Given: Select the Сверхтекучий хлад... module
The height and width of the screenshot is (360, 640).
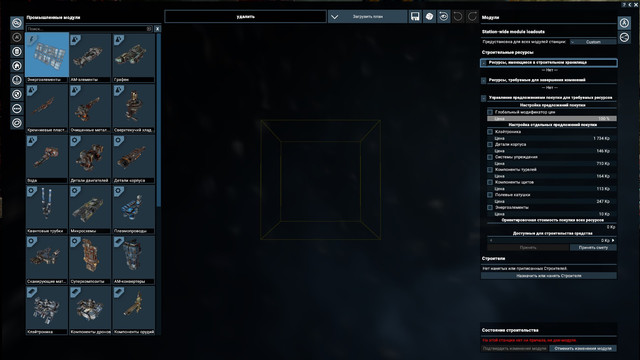Looking at the screenshot, I should [x=133, y=108].
